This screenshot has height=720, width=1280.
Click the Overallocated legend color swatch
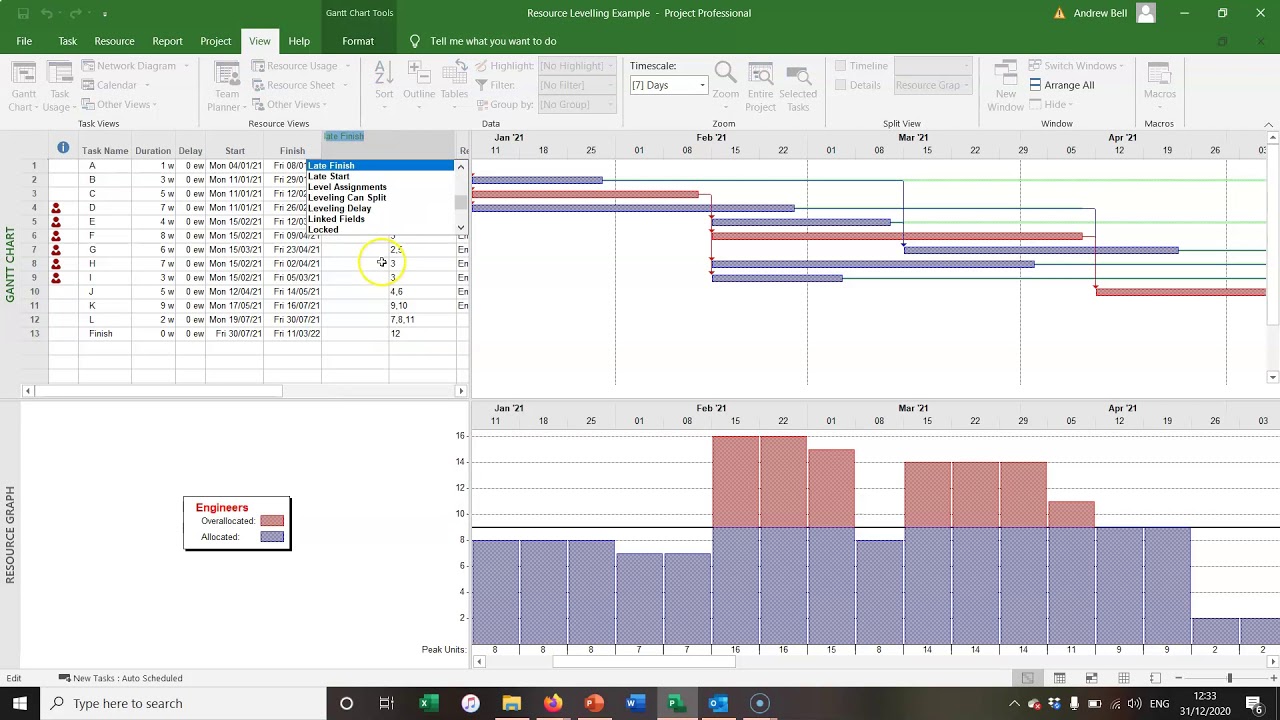point(272,521)
